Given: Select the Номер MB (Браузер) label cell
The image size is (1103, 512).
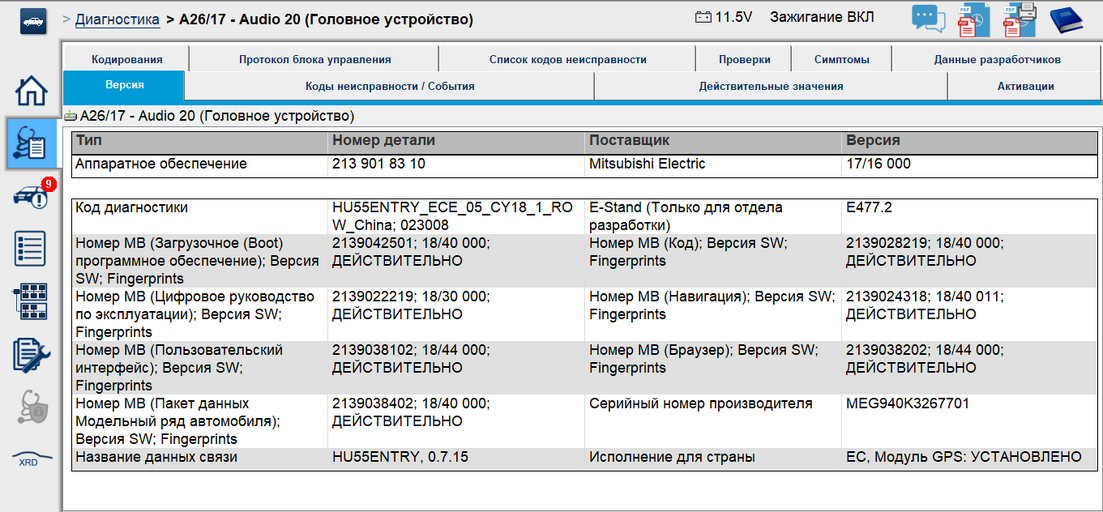Looking at the screenshot, I should coord(713,368).
